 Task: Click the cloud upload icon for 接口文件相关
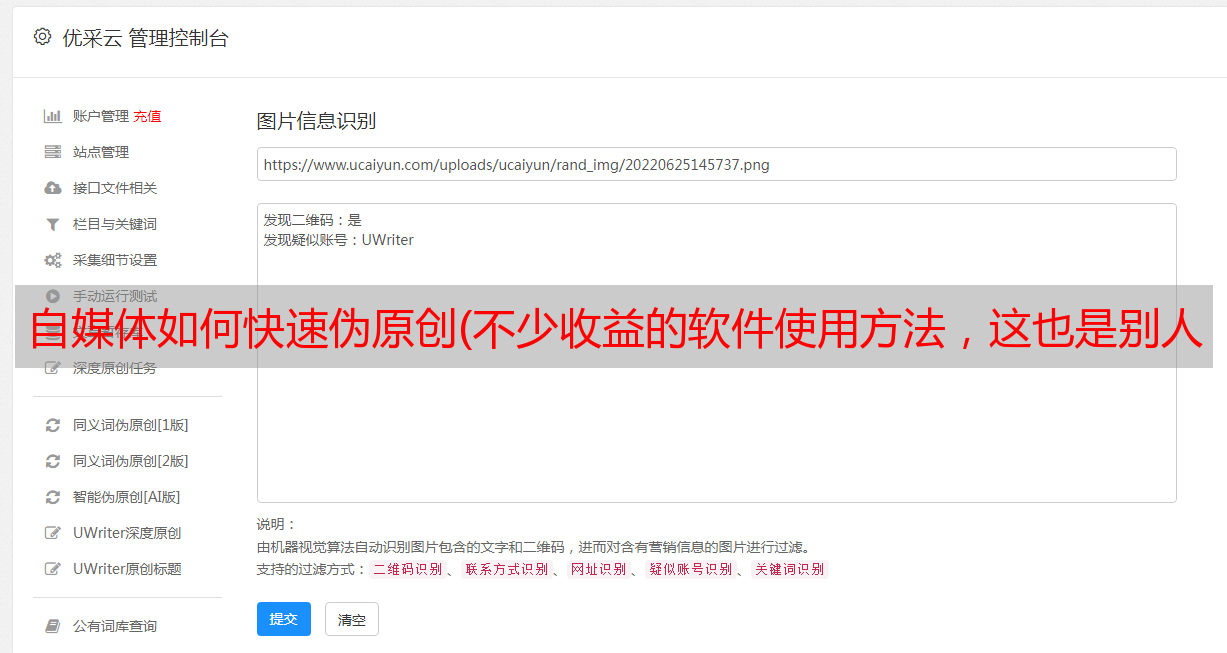53,188
